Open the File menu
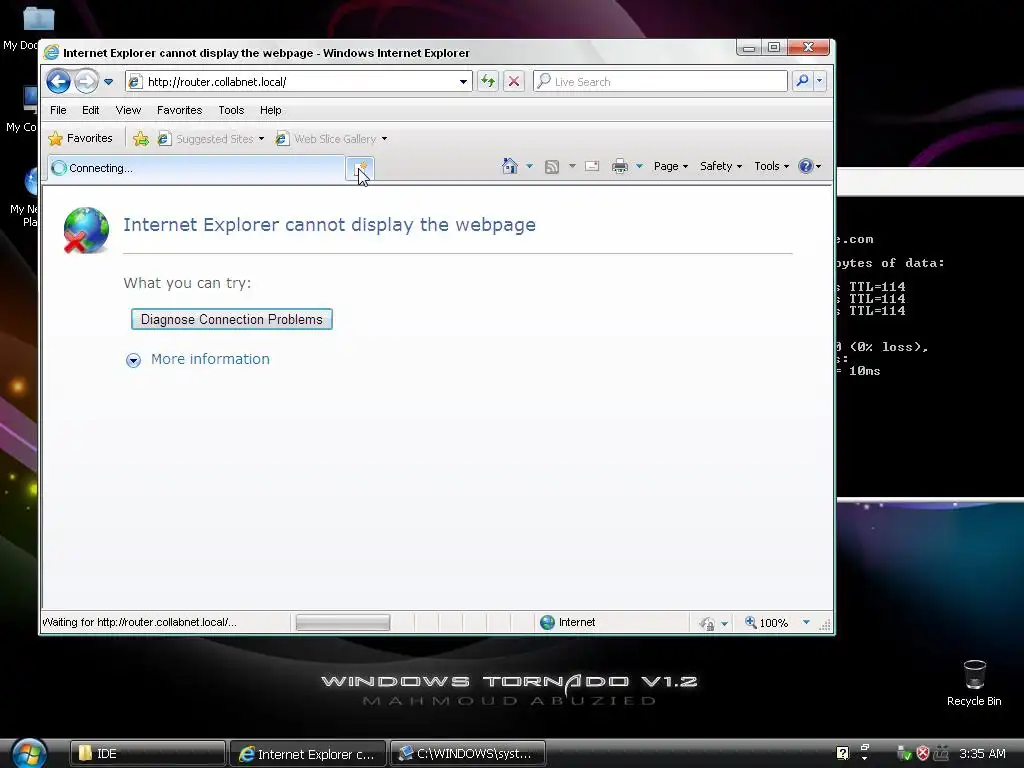 58,110
